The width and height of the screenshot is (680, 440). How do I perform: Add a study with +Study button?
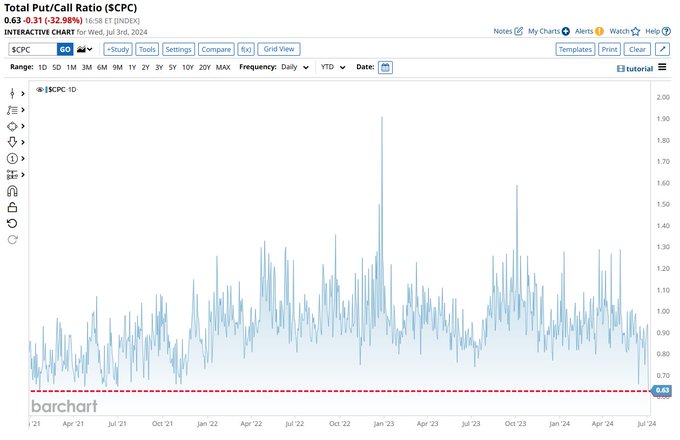tap(118, 49)
